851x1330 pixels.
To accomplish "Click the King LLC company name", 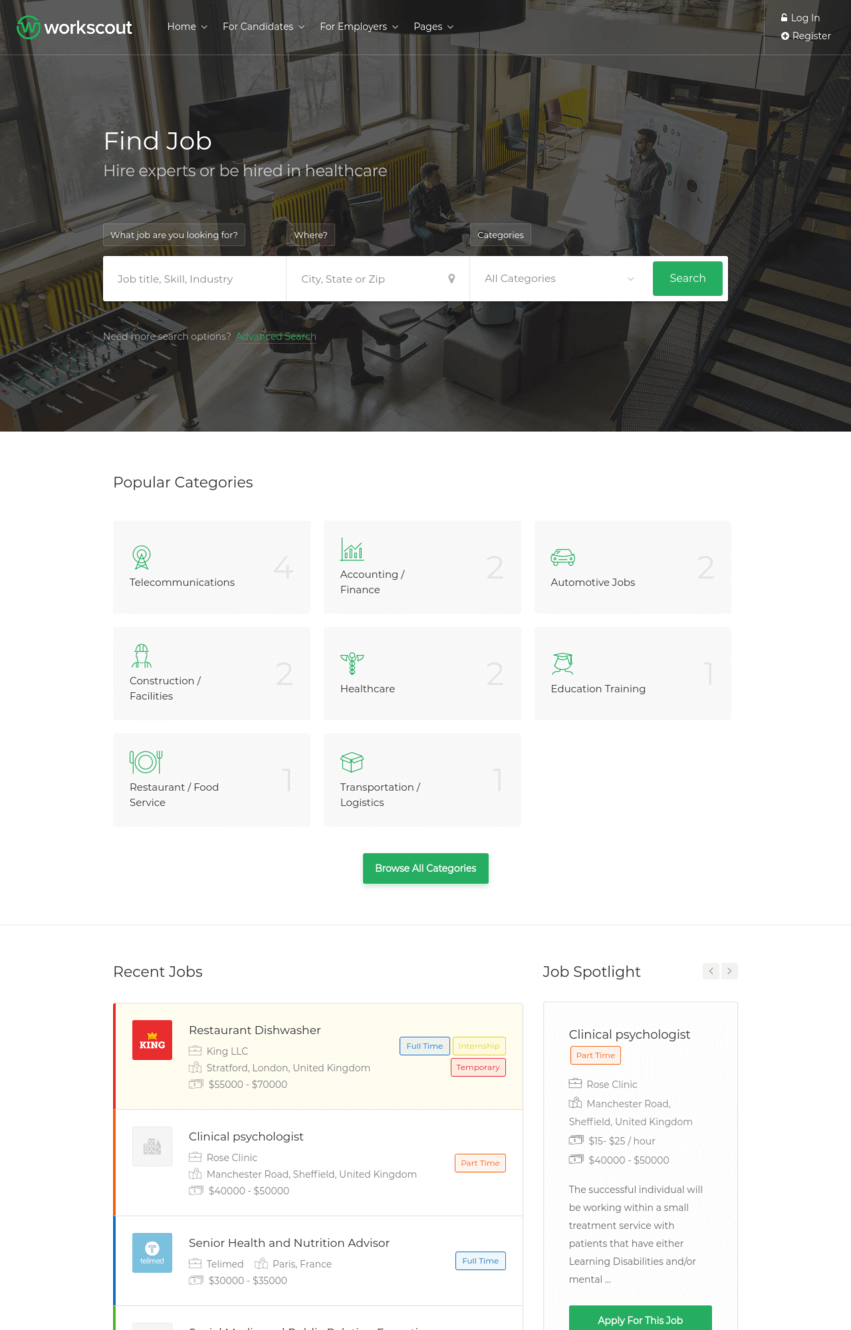I will [x=227, y=1052].
